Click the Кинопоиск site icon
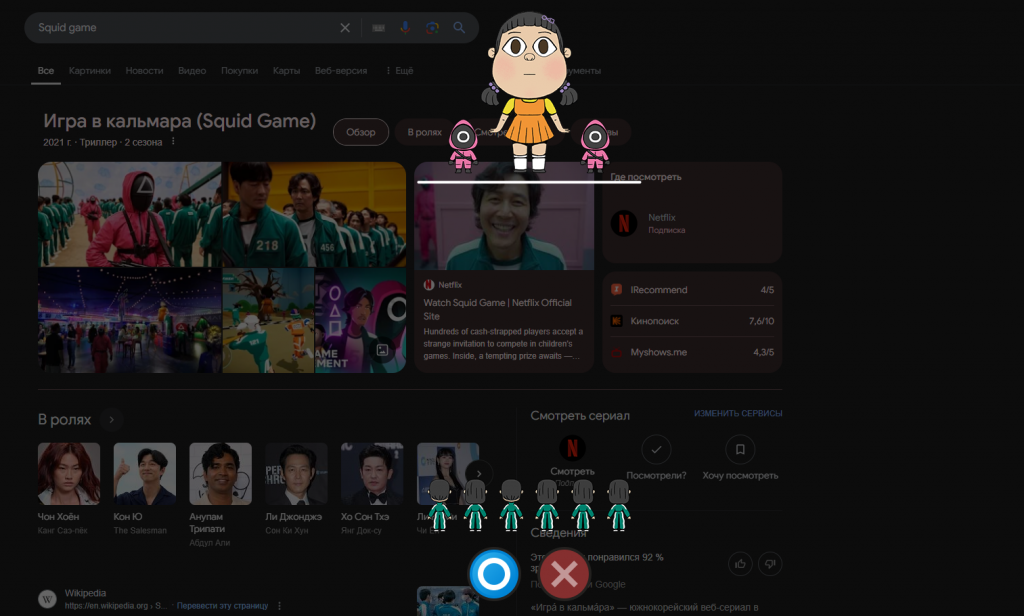1024x616 pixels. coord(616,321)
